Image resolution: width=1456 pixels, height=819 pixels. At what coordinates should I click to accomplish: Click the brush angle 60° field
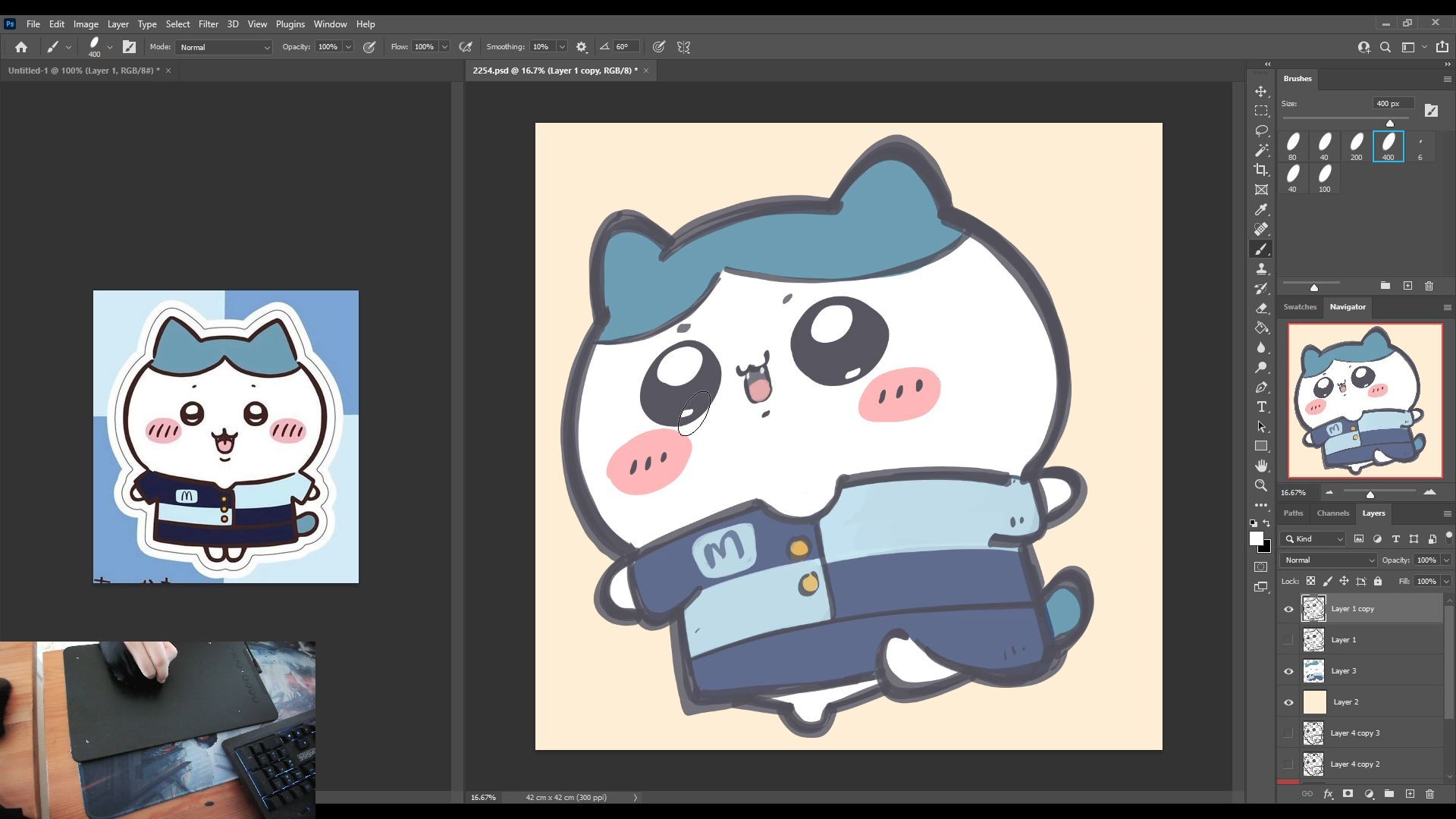pos(625,47)
